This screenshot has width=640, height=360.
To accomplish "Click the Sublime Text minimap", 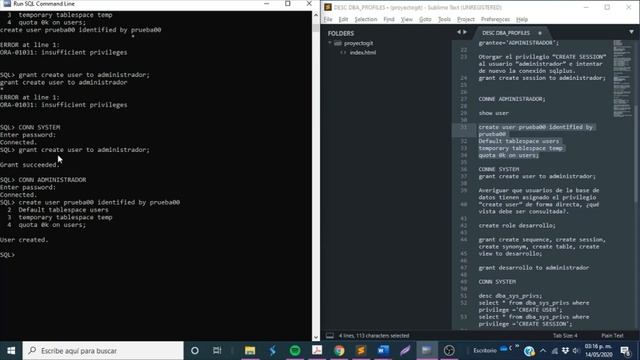I will (622, 78).
